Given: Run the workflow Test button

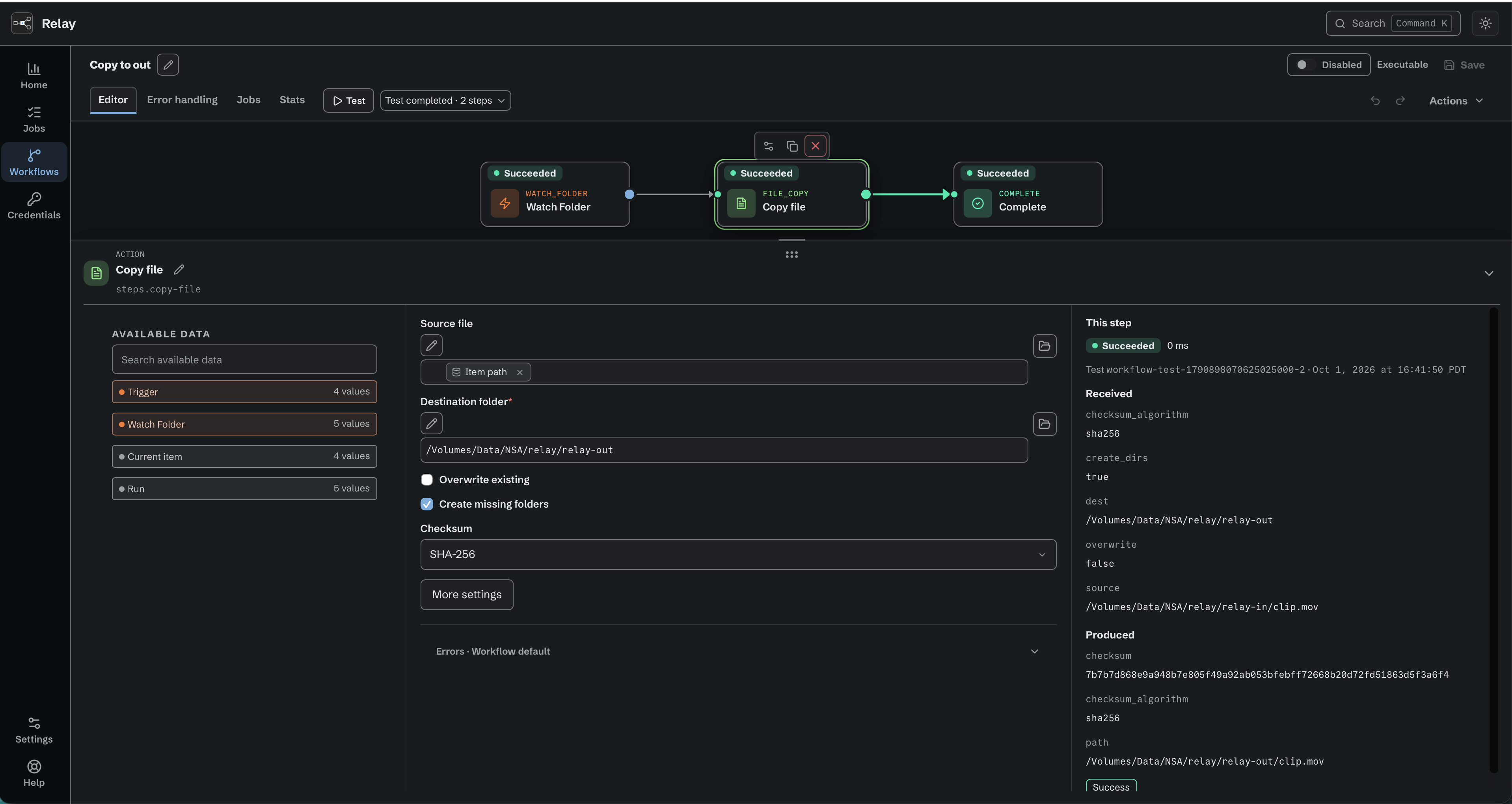Looking at the screenshot, I should coord(349,100).
